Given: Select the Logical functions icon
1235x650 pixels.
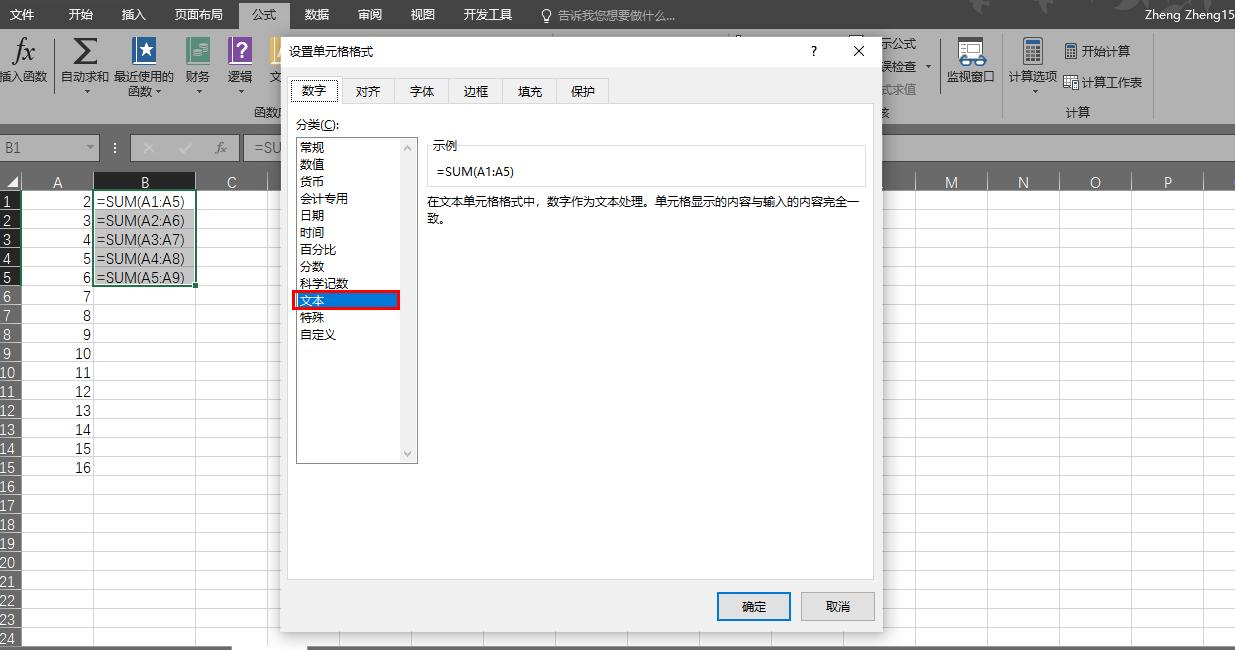Looking at the screenshot, I should (x=240, y=50).
